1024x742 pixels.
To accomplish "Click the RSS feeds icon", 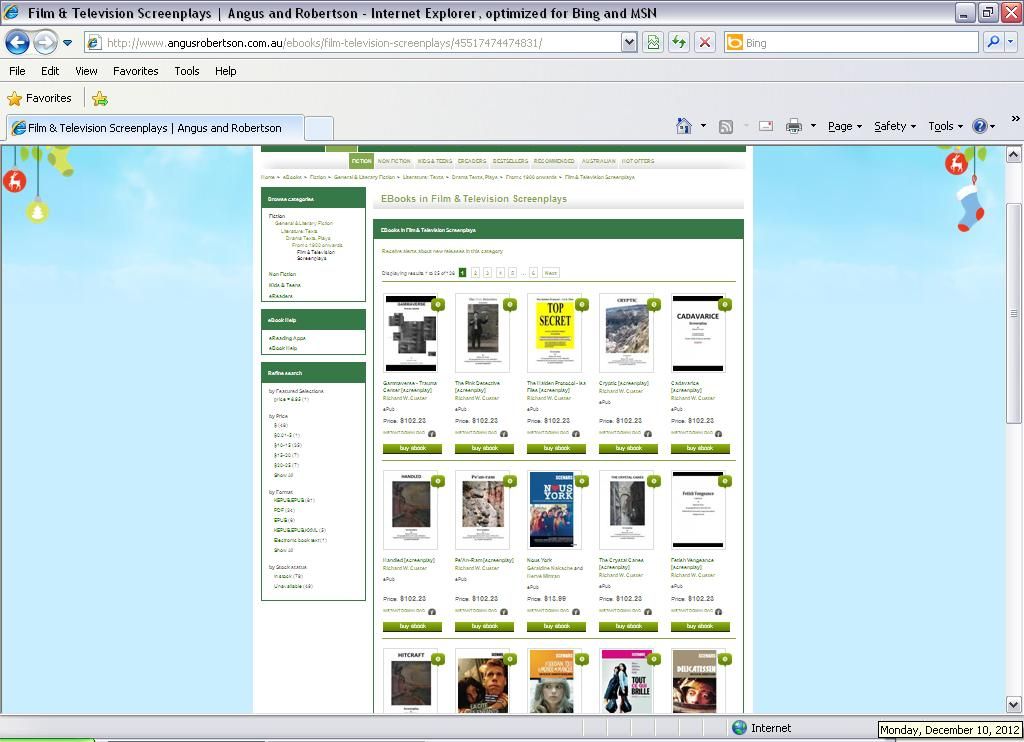I will tap(726, 127).
